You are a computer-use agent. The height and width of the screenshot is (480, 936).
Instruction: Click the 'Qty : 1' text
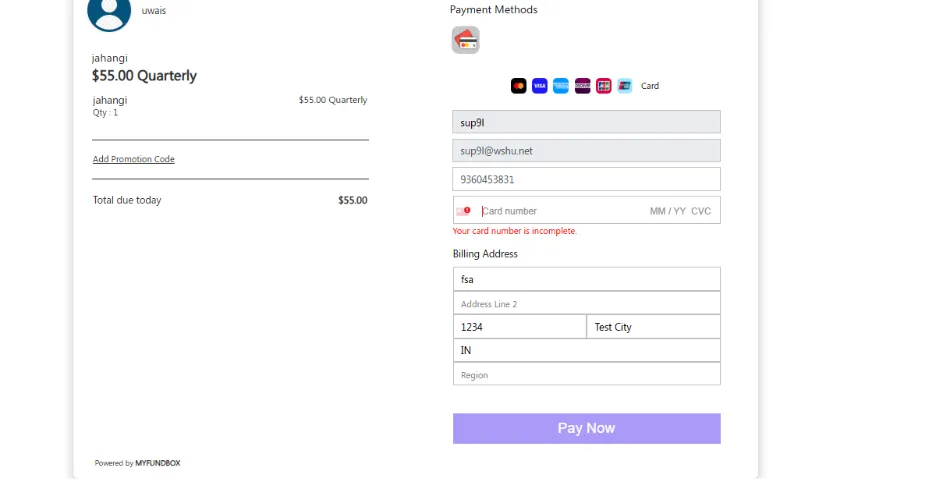105,112
